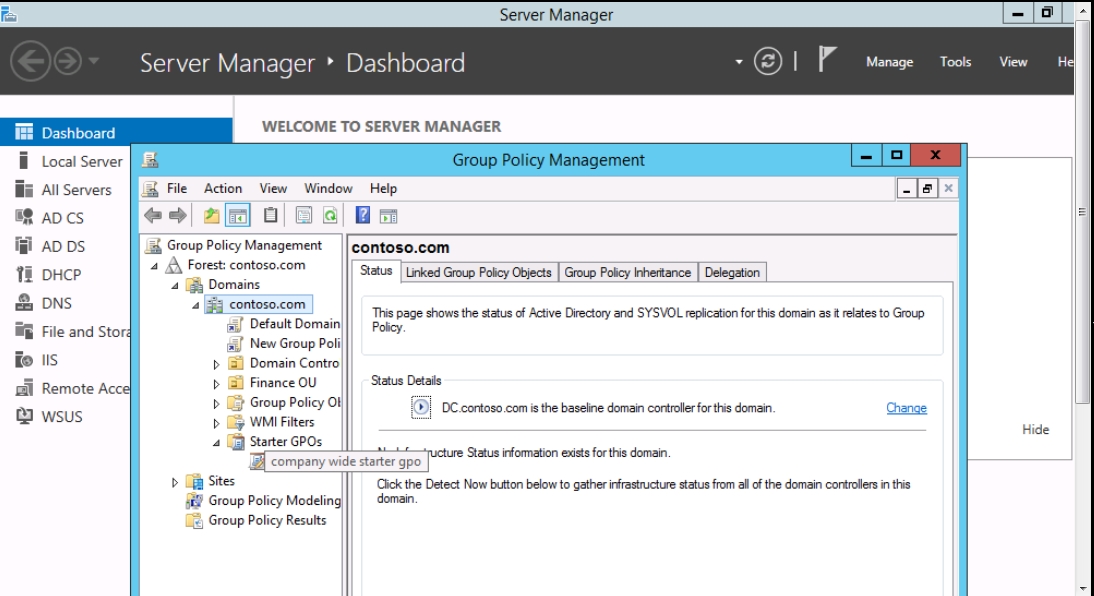Select the Status tab
This screenshot has height=596, width=1094.
[376, 271]
